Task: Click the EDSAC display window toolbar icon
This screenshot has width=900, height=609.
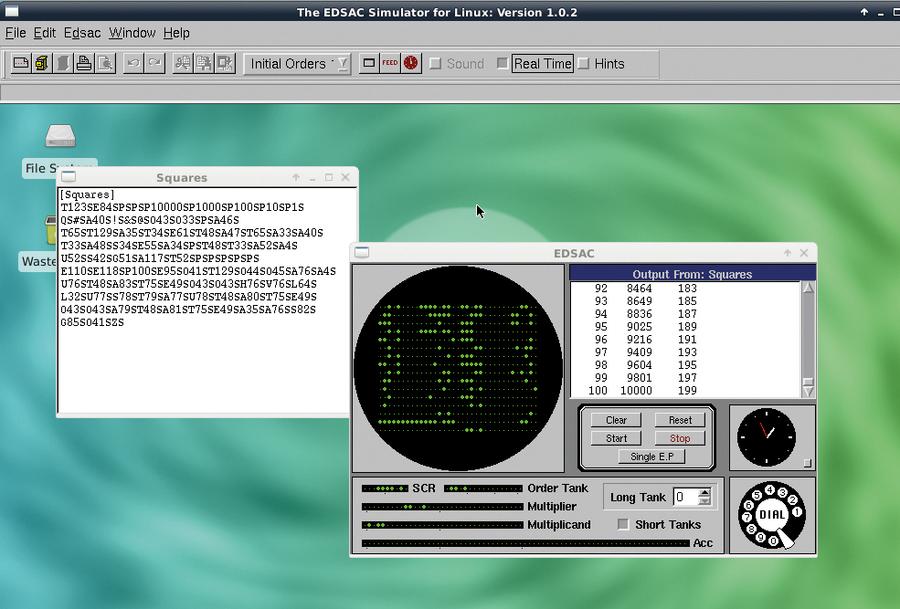Action: point(368,63)
